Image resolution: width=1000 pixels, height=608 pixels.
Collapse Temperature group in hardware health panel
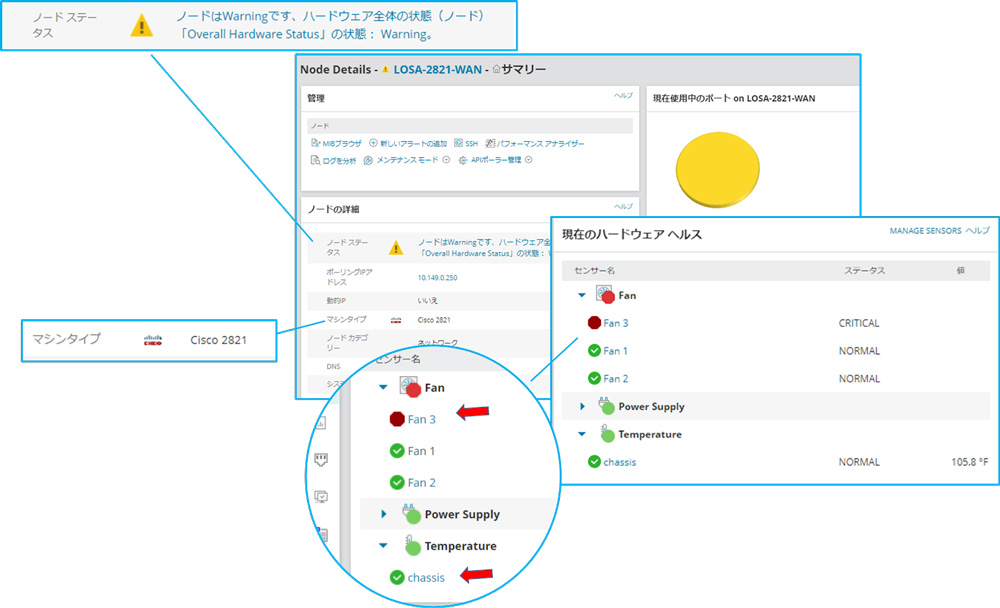point(582,434)
